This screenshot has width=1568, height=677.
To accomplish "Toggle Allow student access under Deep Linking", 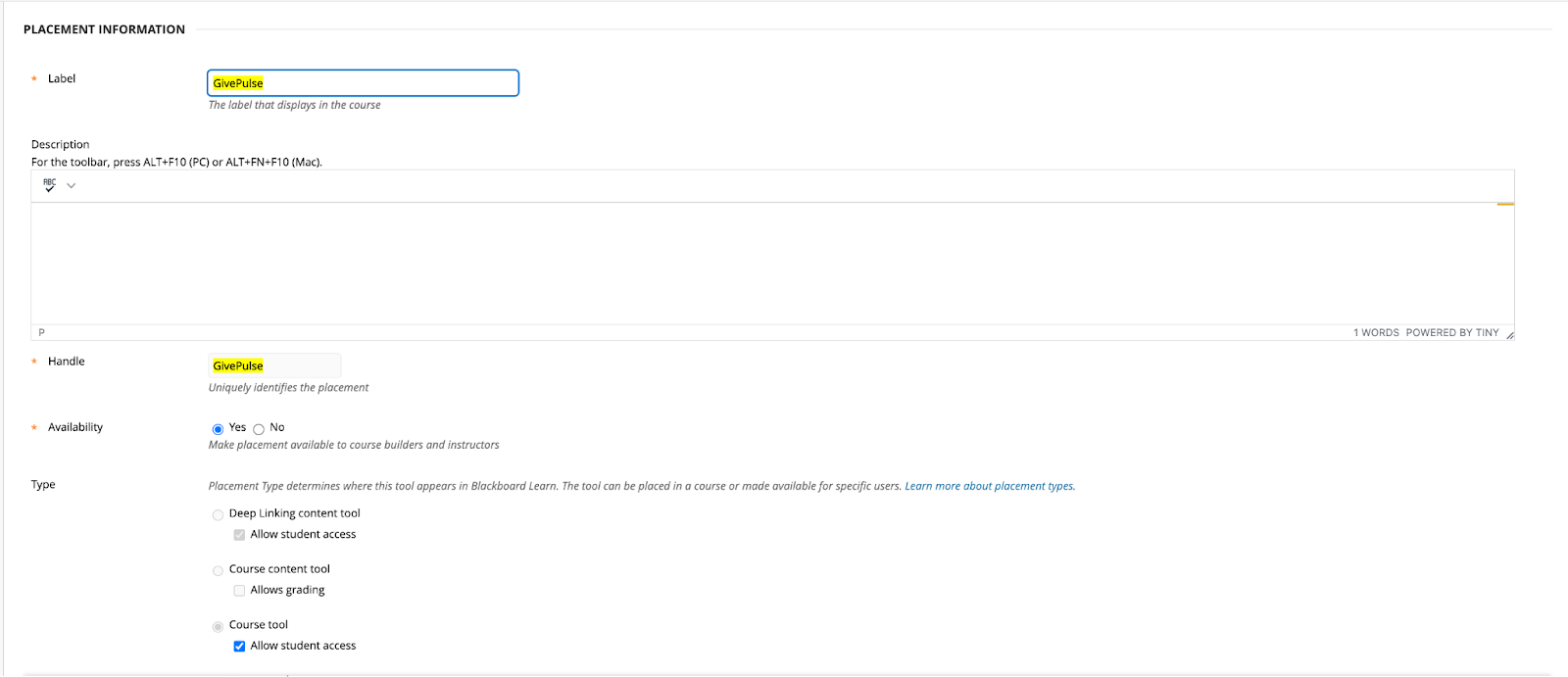I will coord(239,535).
